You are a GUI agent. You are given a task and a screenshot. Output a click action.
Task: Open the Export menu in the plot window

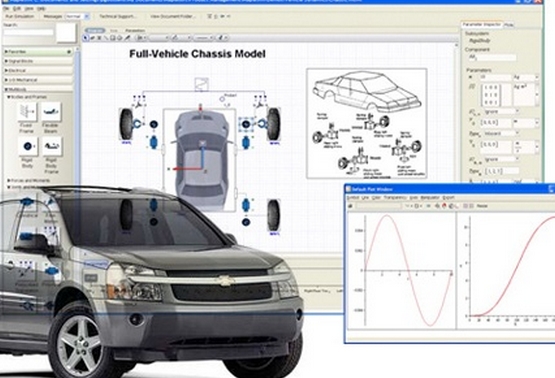pyautogui.click(x=448, y=197)
